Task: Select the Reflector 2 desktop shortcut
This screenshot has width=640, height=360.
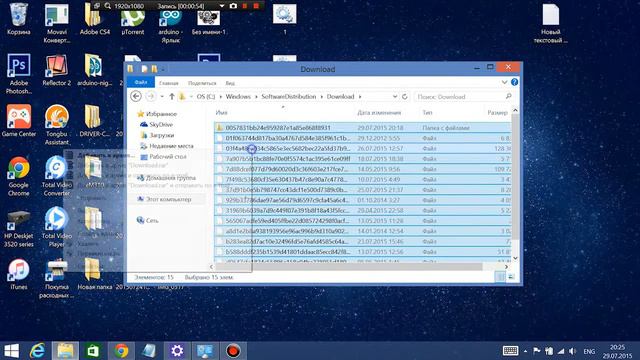Action: point(57,70)
